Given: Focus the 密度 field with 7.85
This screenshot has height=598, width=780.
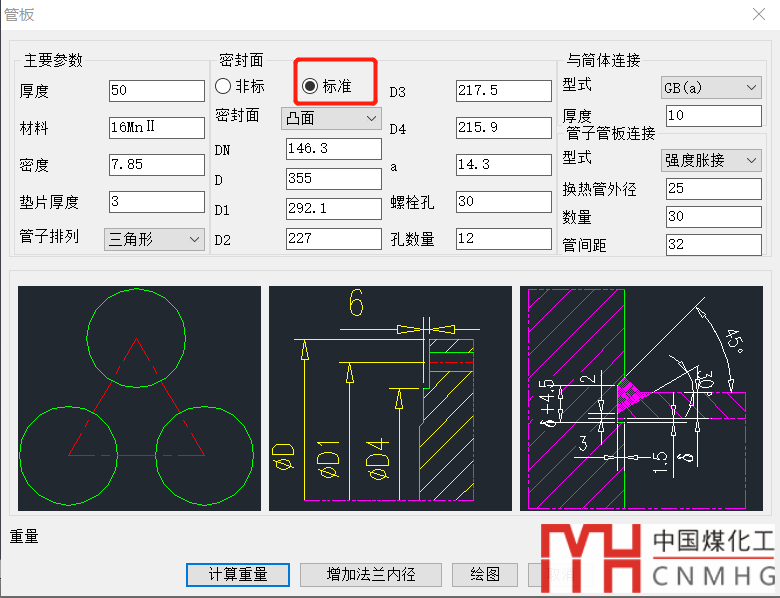Looking at the screenshot, I should pyautogui.click(x=156, y=165).
